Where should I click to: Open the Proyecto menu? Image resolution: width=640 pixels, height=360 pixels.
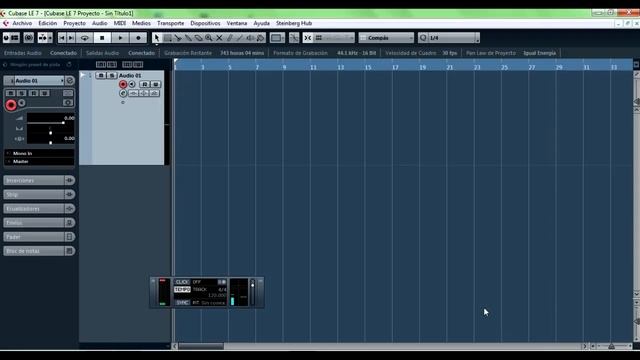click(74, 23)
